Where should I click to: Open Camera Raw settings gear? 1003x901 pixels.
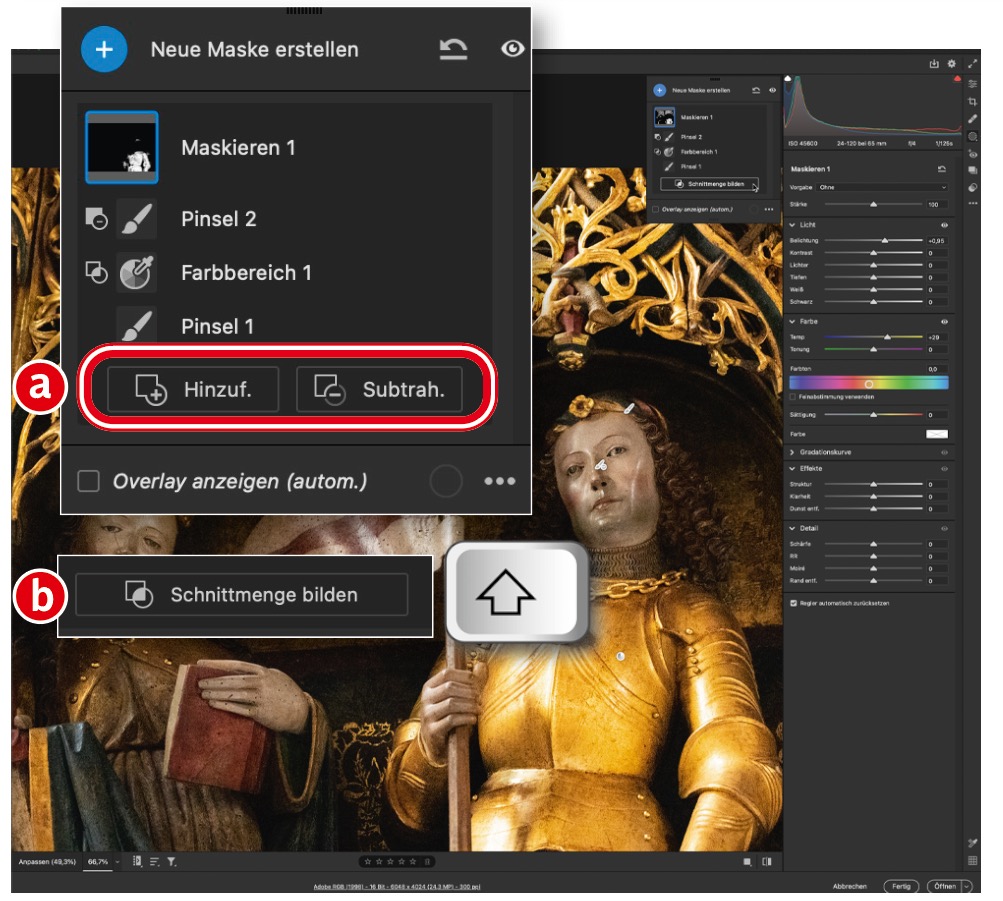[951, 64]
